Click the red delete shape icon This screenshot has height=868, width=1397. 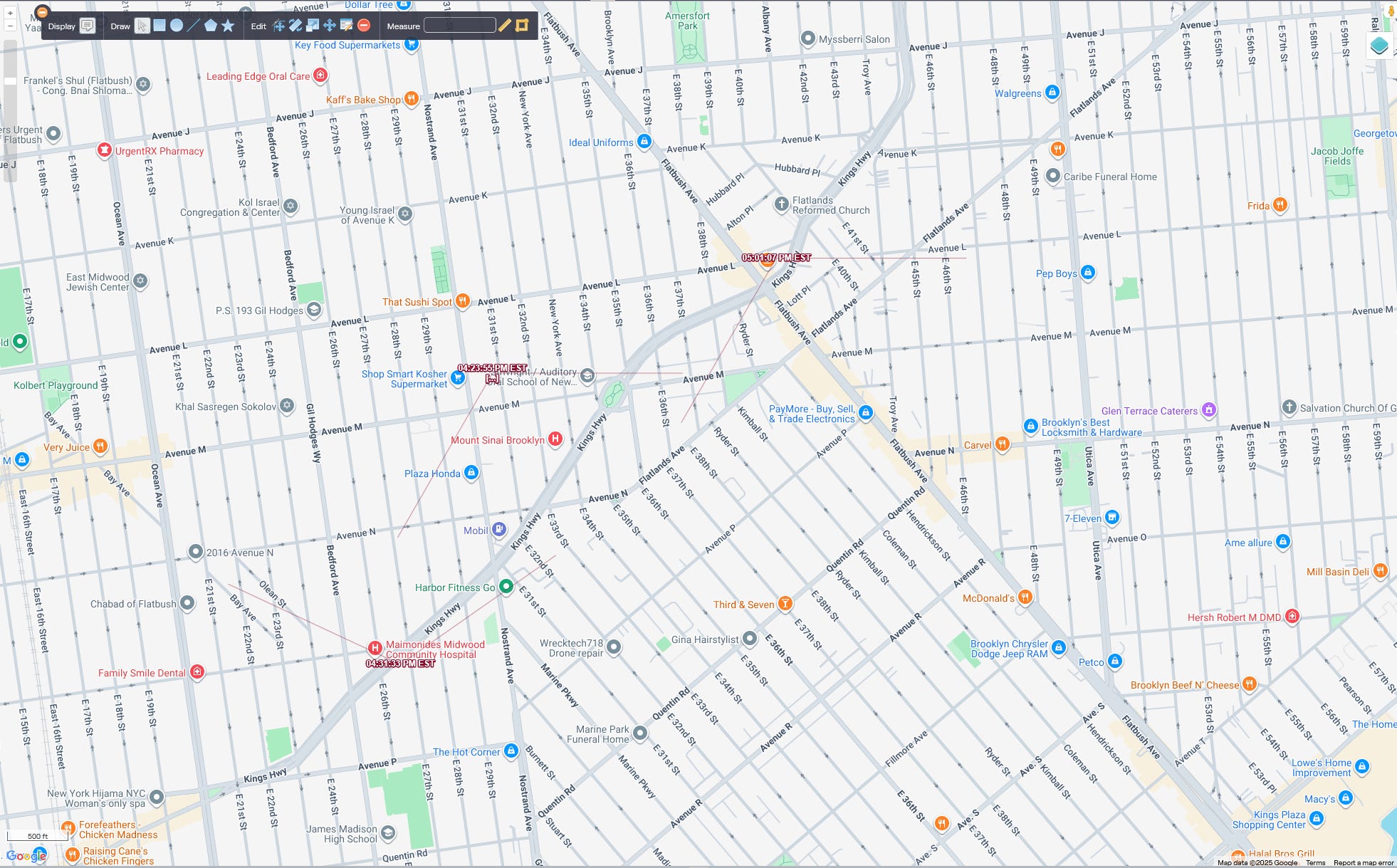(x=364, y=26)
